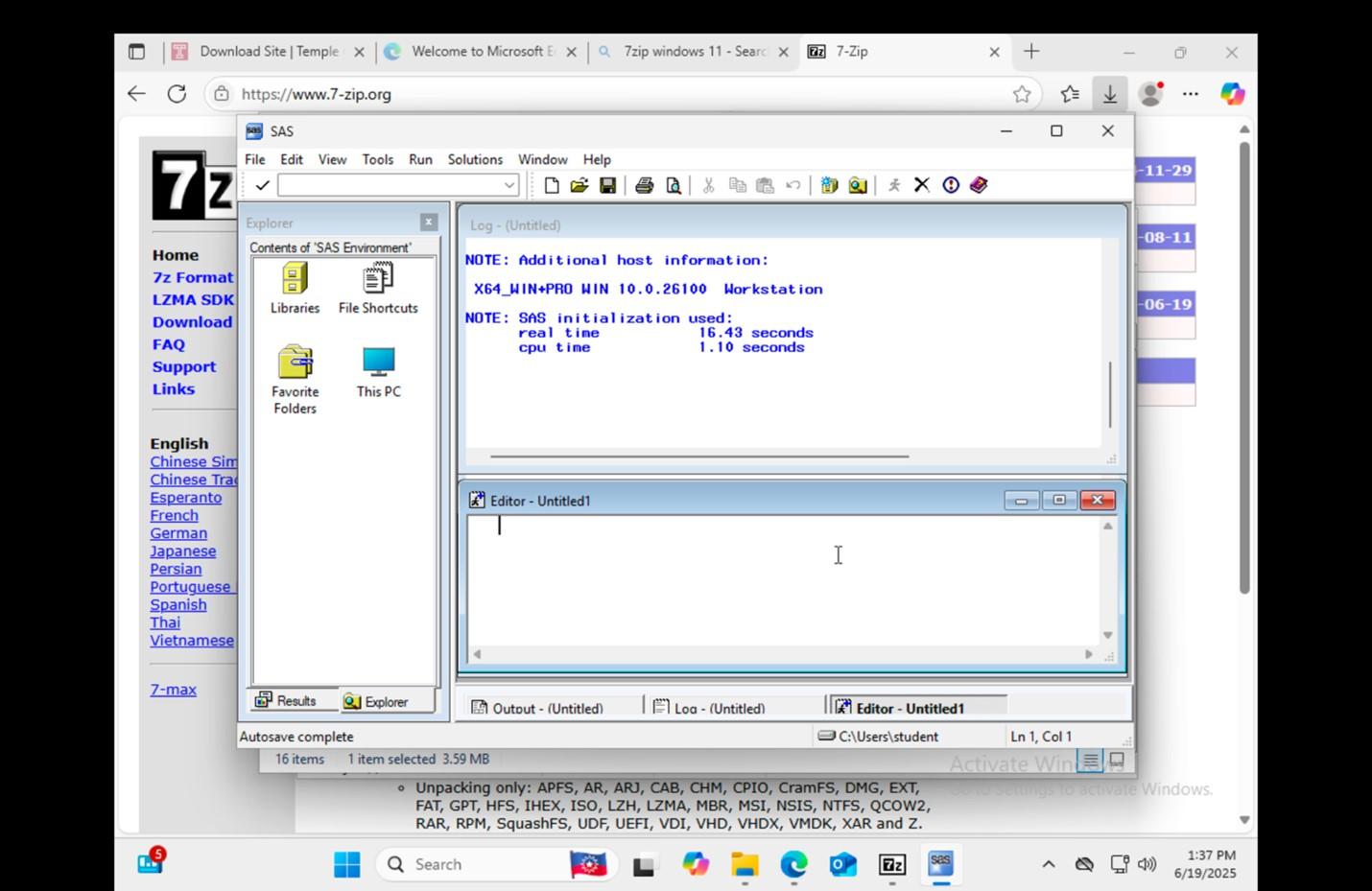Click the Cut scissors toolbar icon
Viewport: 1372px width, 891px height.
[709, 185]
